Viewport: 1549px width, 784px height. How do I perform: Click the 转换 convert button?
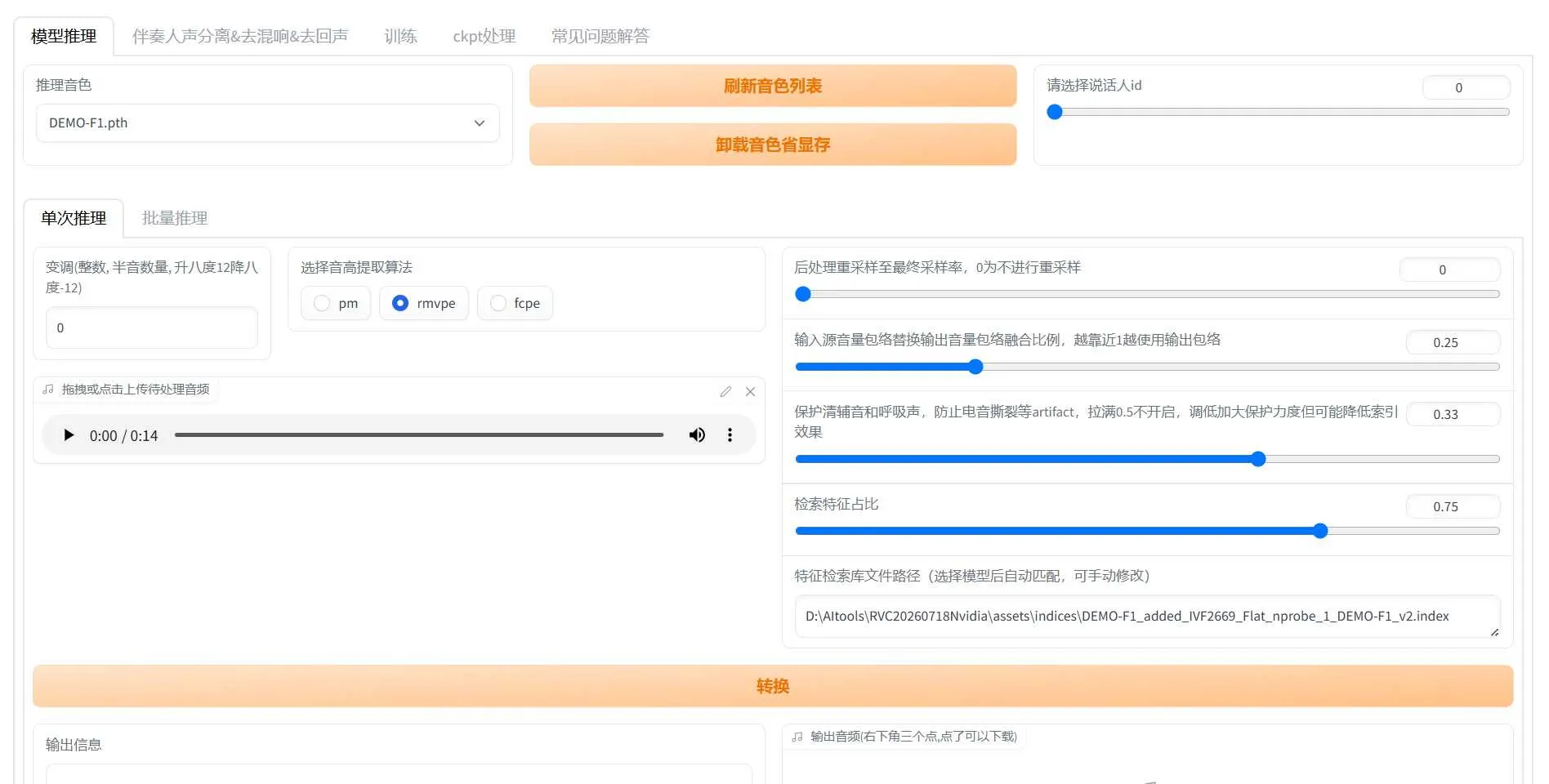(773, 686)
